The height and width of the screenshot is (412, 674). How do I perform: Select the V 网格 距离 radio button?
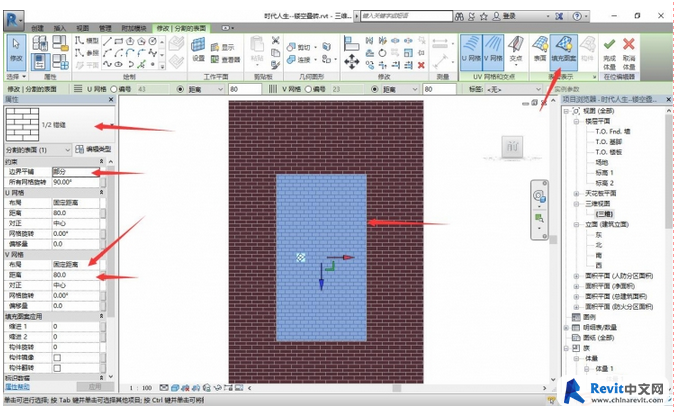[375, 89]
